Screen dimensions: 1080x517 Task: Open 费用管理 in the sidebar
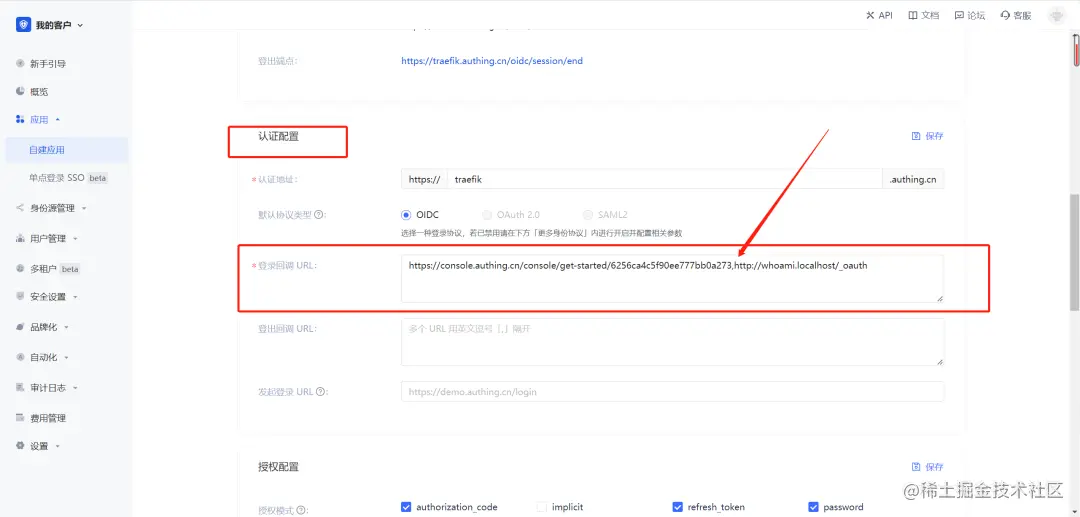48,418
